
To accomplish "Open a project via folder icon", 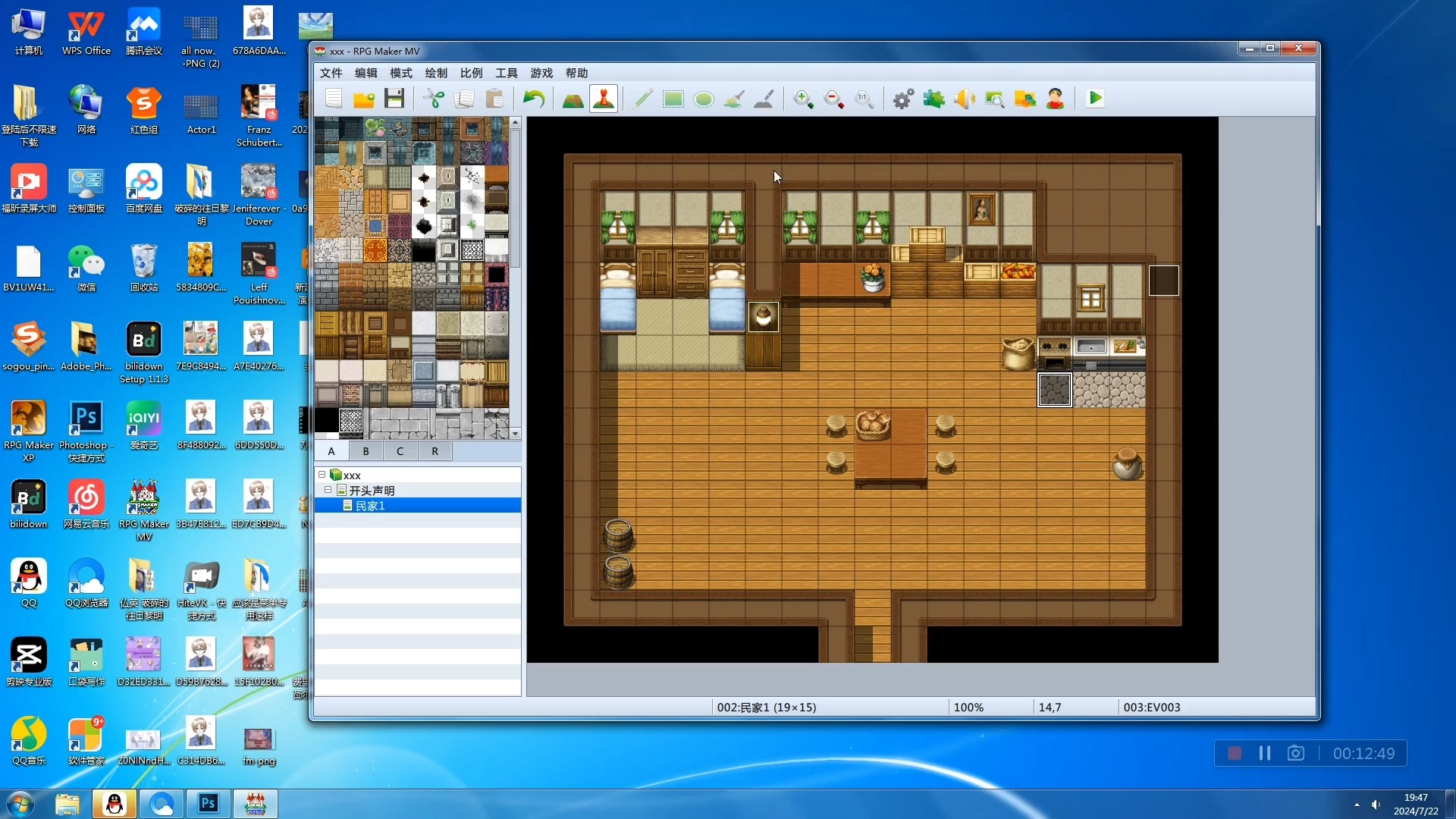I will tap(364, 99).
